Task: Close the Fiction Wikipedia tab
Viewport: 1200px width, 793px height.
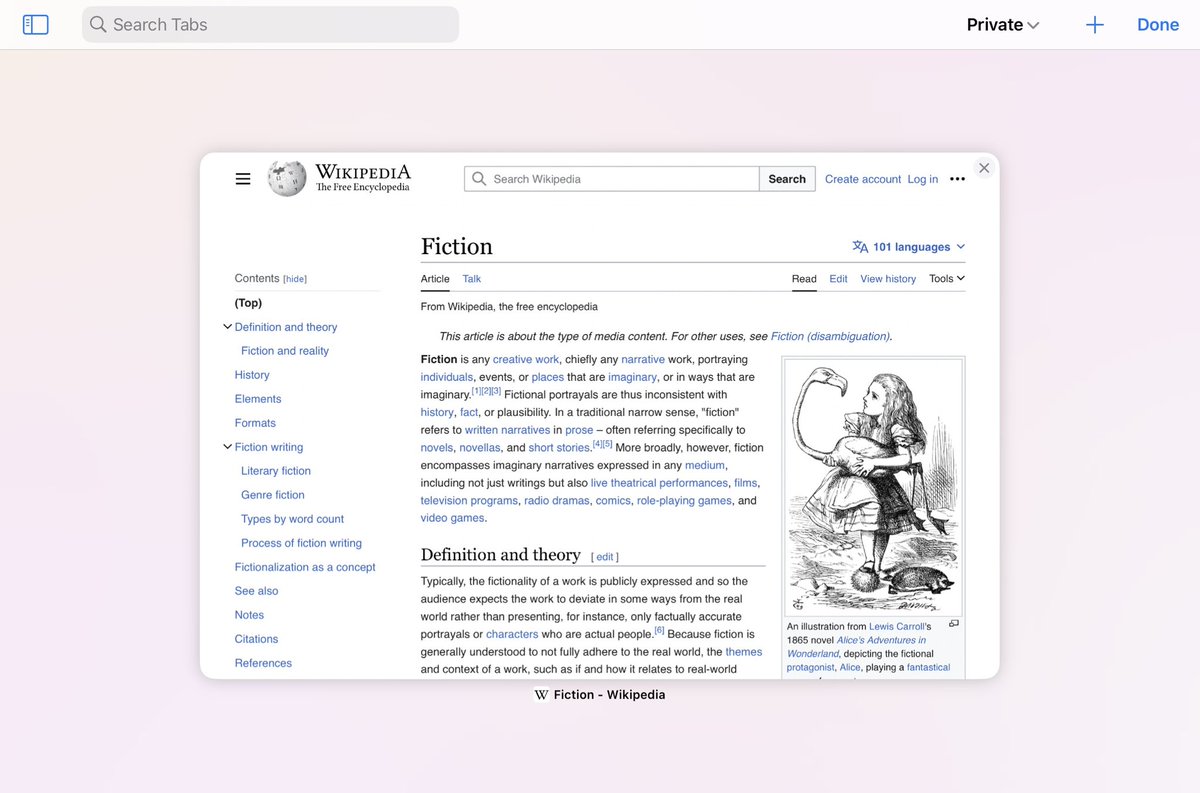Action: [x=984, y=168]
